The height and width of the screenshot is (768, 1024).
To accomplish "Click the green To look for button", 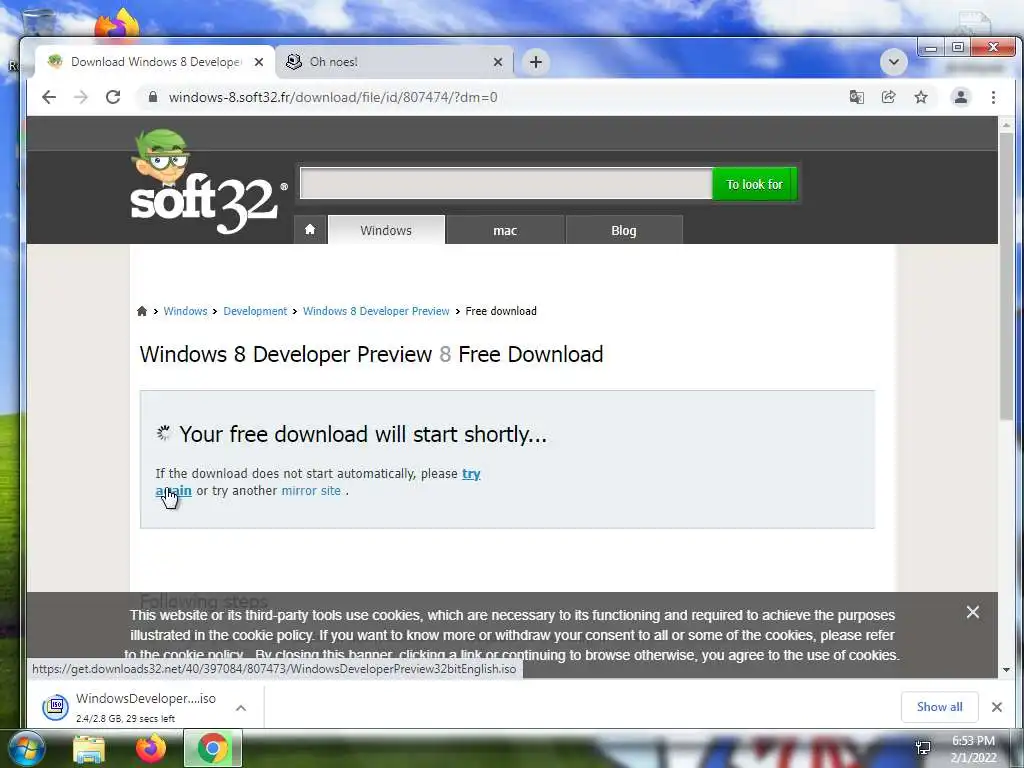I will click(x=754, y=184).
